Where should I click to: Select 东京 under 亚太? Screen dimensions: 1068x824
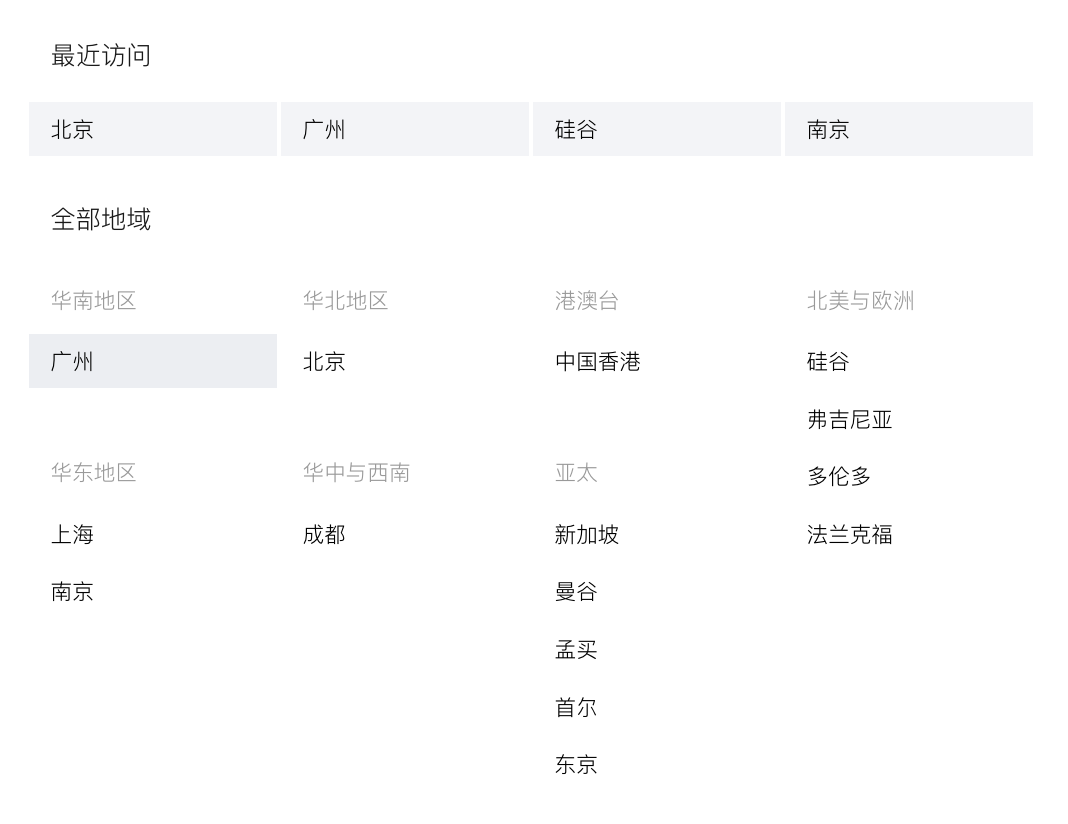577,764
